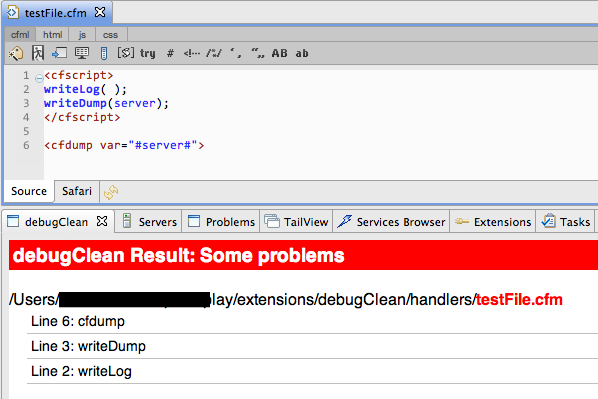The width and height of the screenshot is (598, 399).
Task: Click the monitor icon in CFML toolbar
Action: coord(82,53)
